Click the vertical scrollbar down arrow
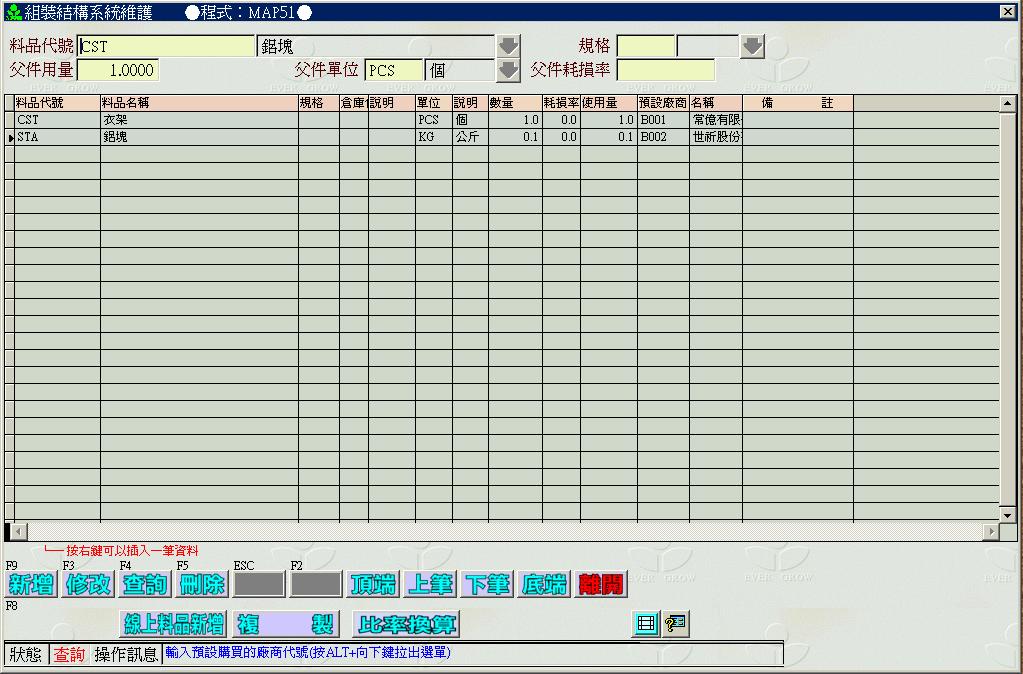The image size is (1023, 674). tap(1008, 514)
